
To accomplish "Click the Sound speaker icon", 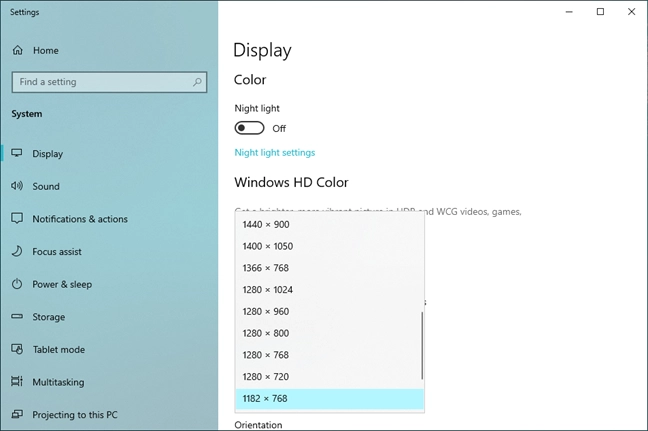I will click(17, 186).
